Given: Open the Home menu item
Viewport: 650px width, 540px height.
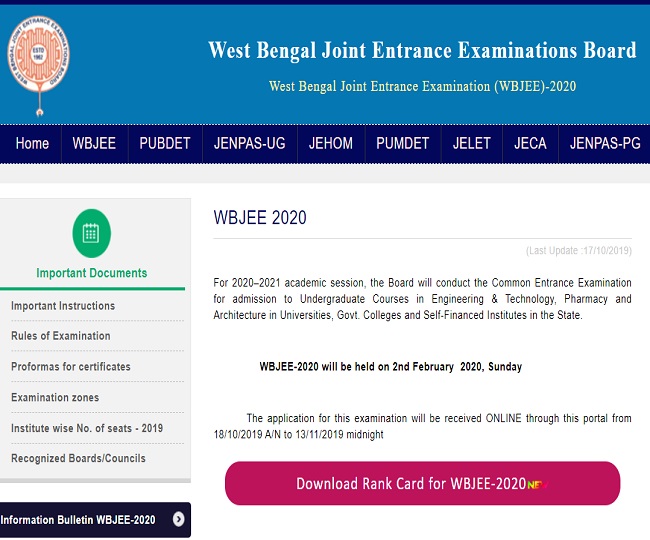Looking at the screenshot, I should (x=32, y=143).
